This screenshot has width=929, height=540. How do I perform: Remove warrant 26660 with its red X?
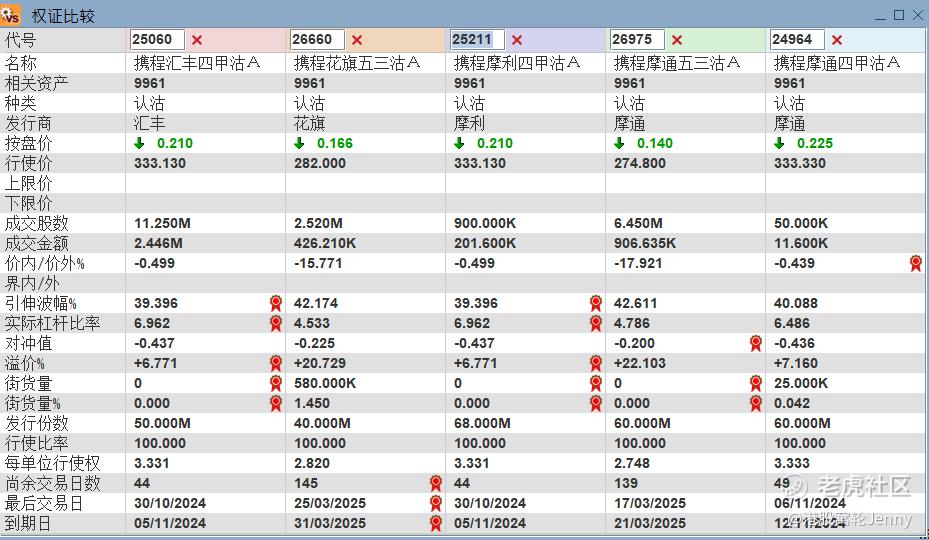[x=357, y=40]
